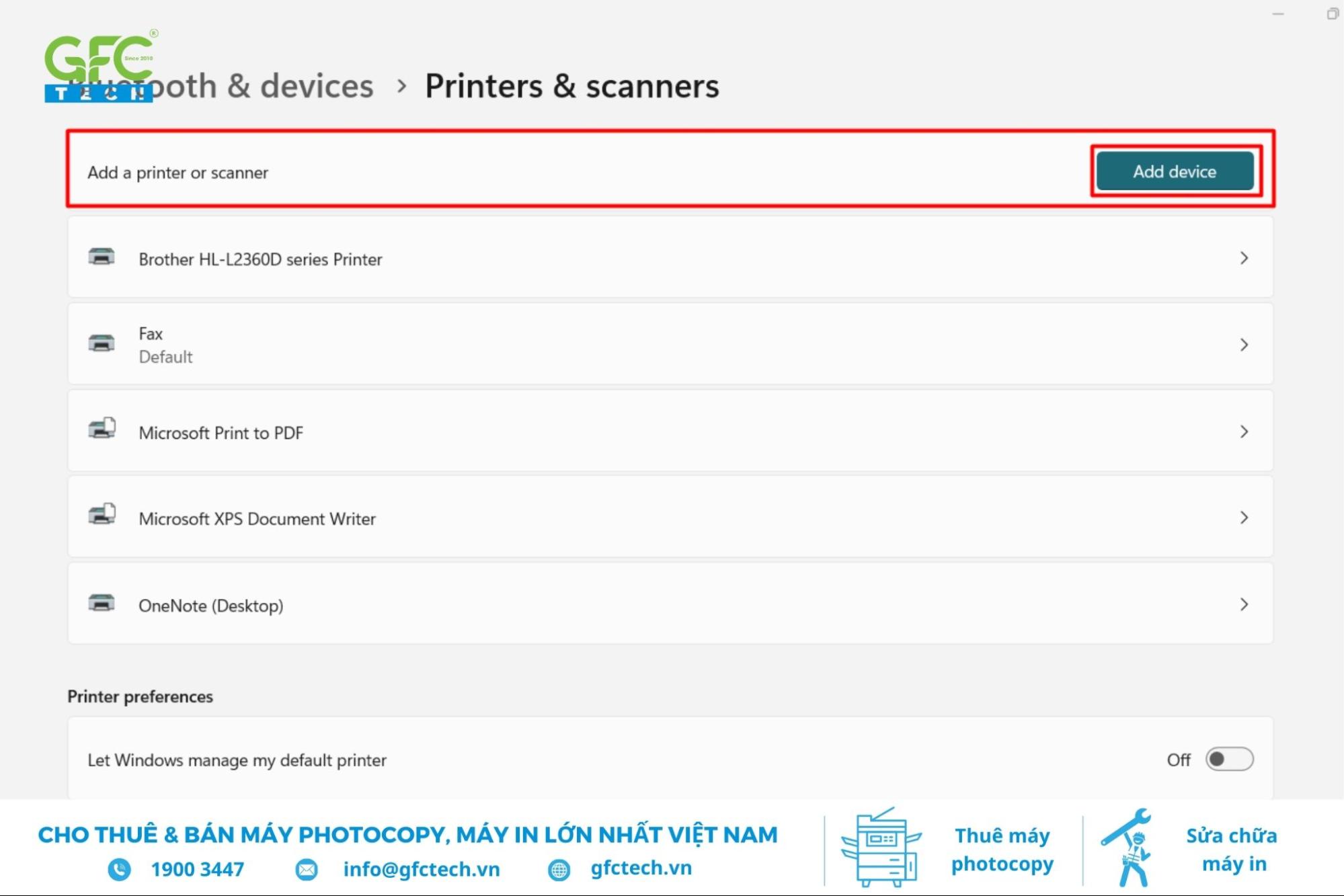Screen dimensions: 1344x896
Task: Click the Microsoft Print to PDF icon
Action: pyautogui.click(x=102, y=428)
